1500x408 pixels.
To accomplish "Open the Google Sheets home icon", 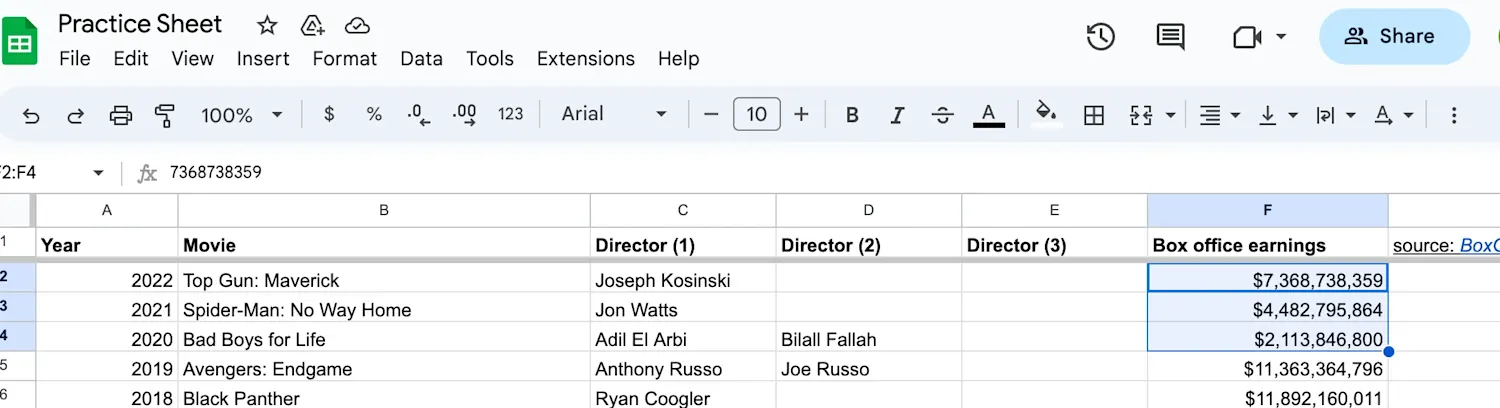I will 19,40.
